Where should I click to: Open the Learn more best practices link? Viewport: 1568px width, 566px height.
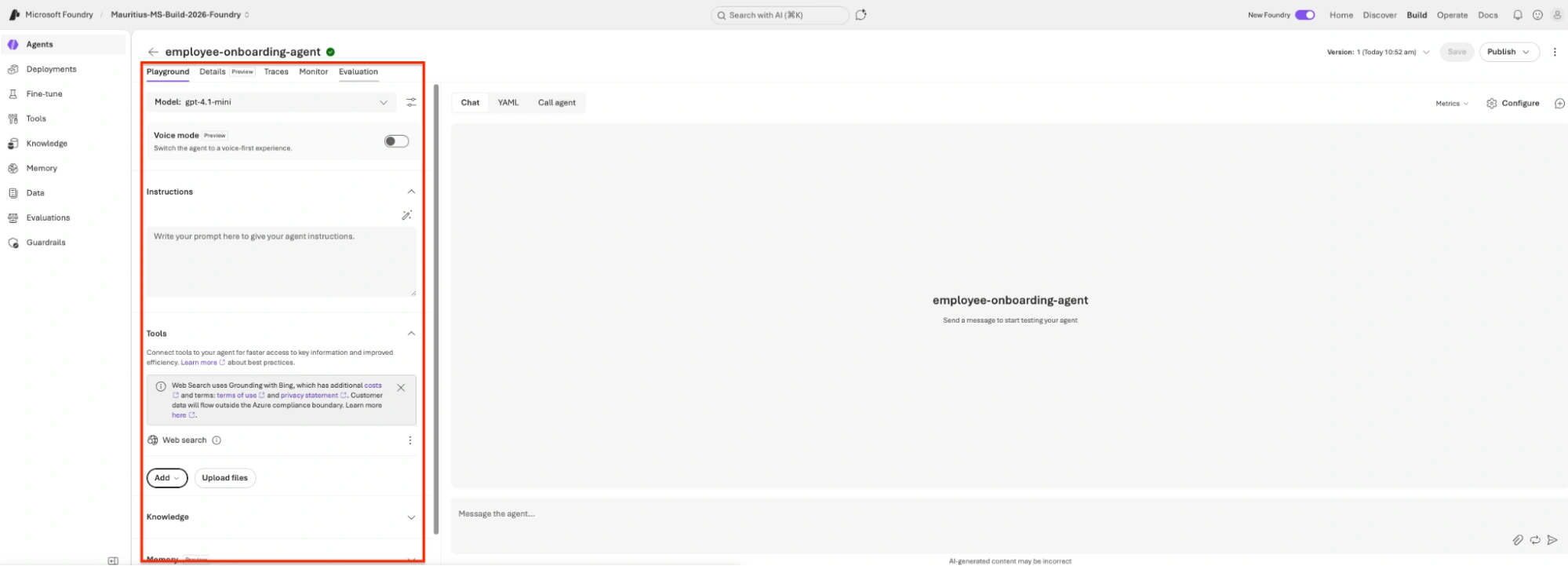tap(202, 363)
